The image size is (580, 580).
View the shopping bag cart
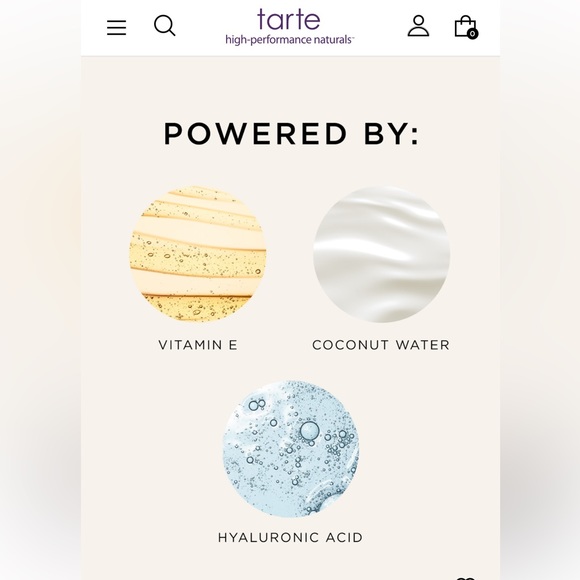pos(466,27)
